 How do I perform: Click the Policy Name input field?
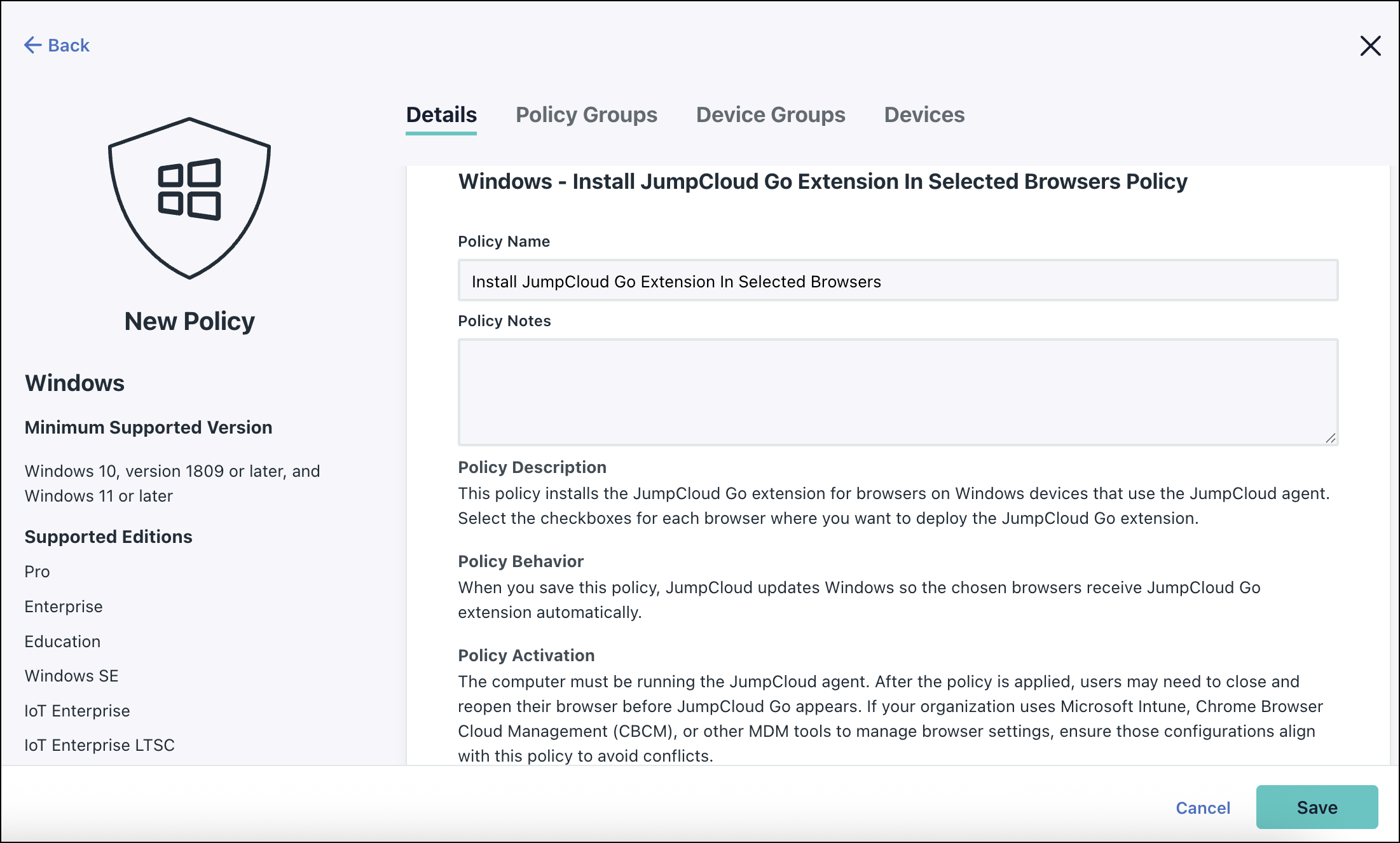898,280
